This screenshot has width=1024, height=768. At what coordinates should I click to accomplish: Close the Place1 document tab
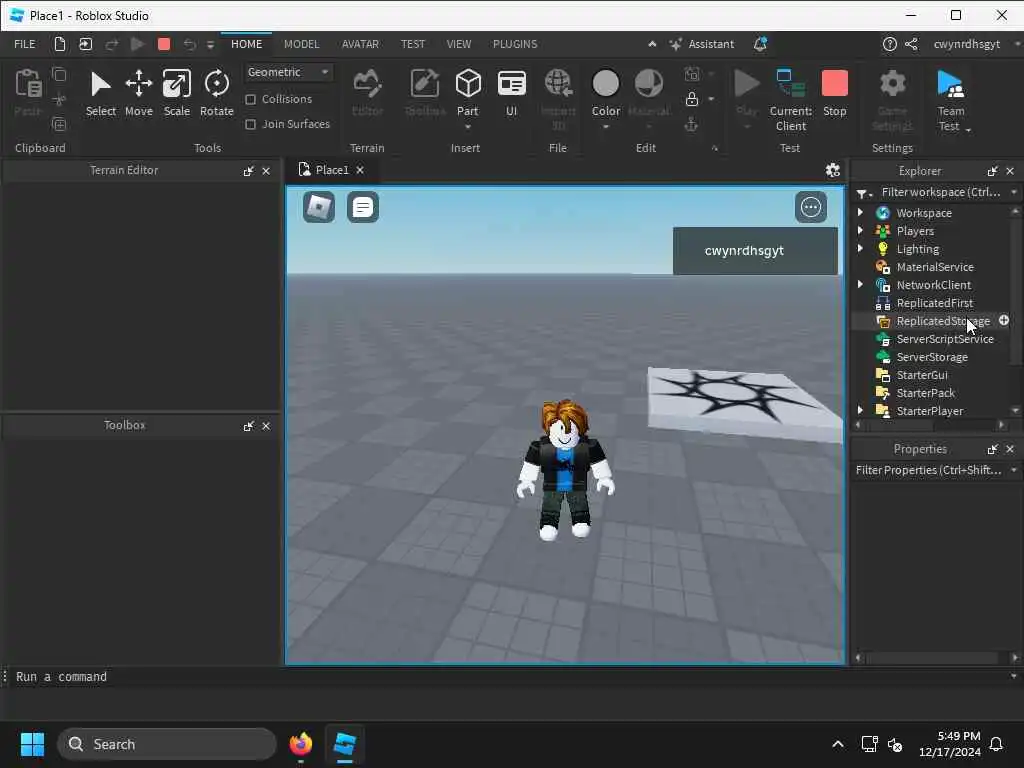tap(360, 170)
